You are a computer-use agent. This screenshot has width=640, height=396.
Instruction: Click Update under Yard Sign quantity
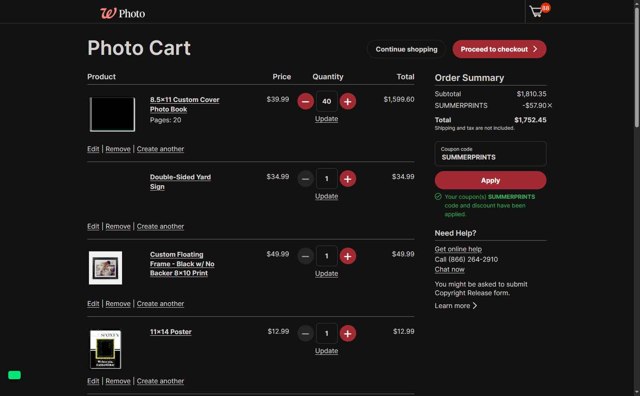click(327, 196)
